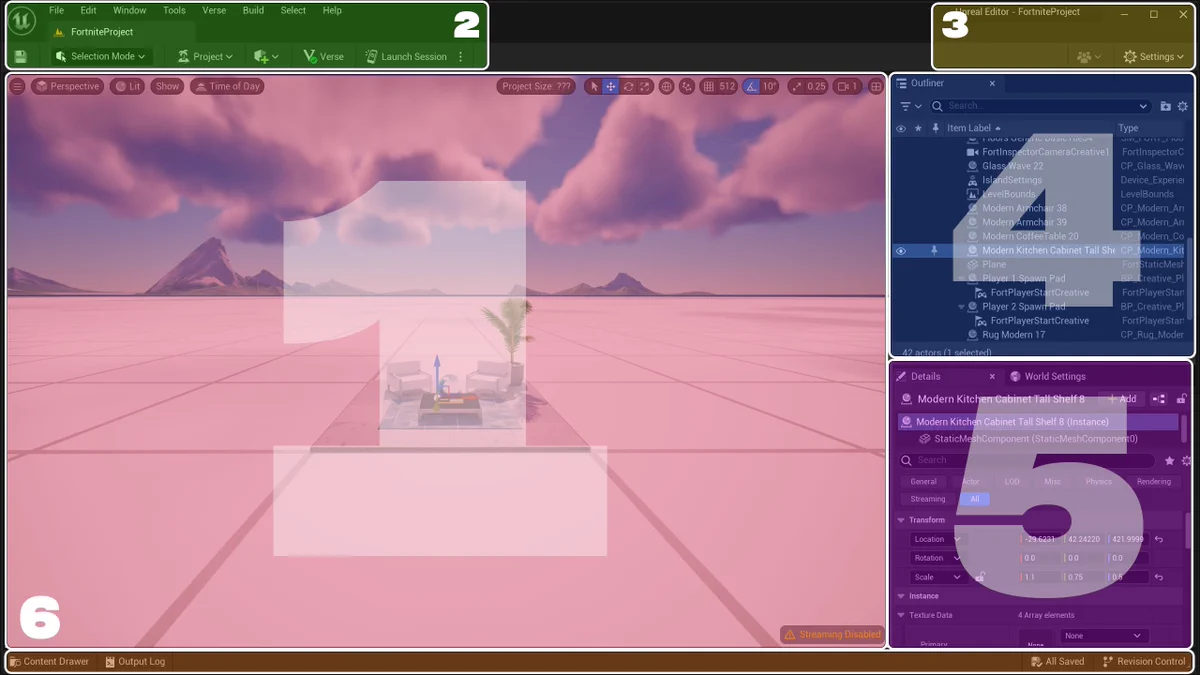
Task: Open the Perspective viewport dropdown
Action: (67, 86)
